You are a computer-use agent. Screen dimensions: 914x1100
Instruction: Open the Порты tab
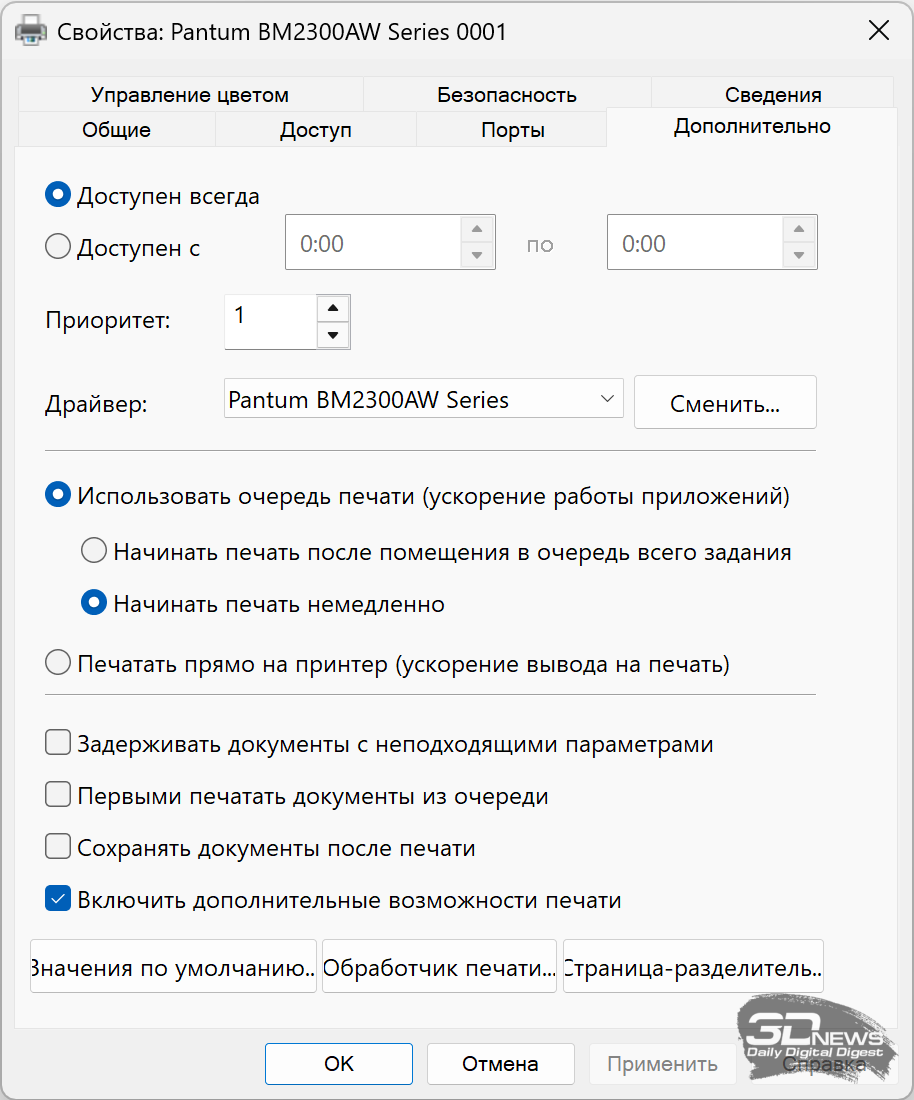pos(512,130)
